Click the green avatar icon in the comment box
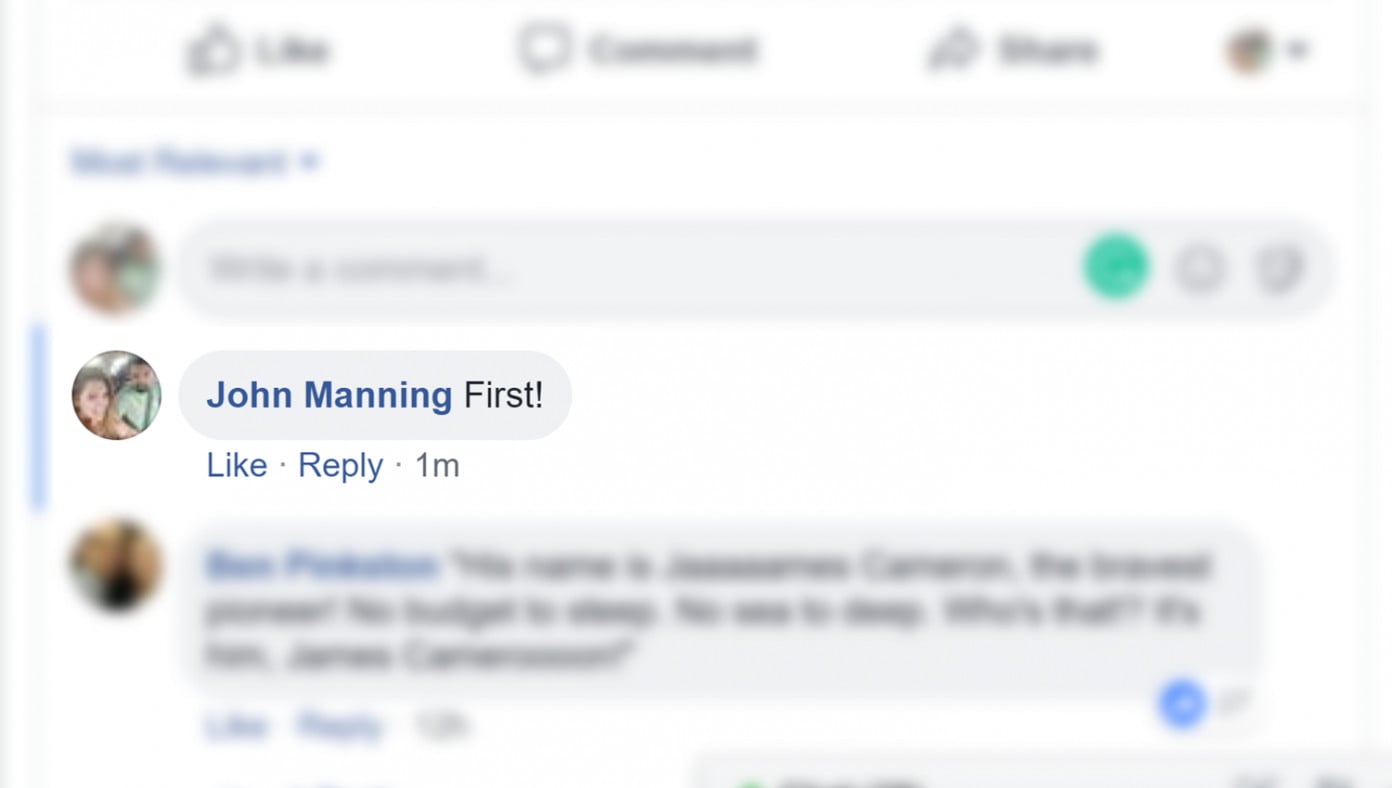This screenshot has width=1392, height=788. tap(1113, 268)
